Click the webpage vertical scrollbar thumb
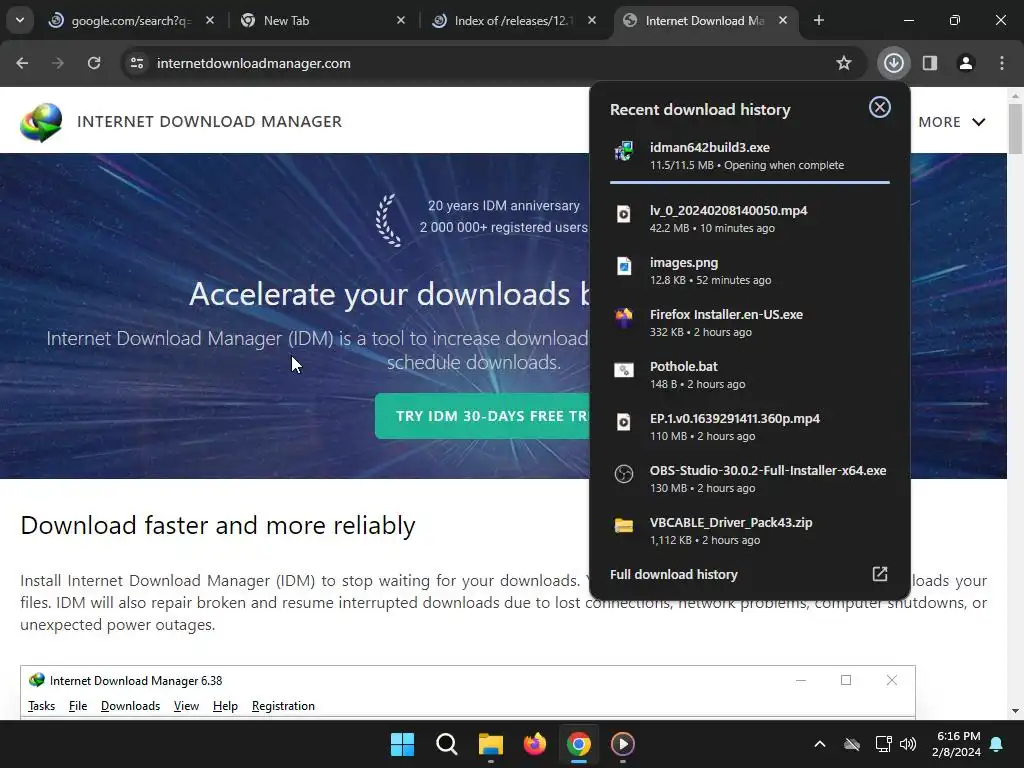Viewport: 1024px width, 768px height. [1015, 129]
